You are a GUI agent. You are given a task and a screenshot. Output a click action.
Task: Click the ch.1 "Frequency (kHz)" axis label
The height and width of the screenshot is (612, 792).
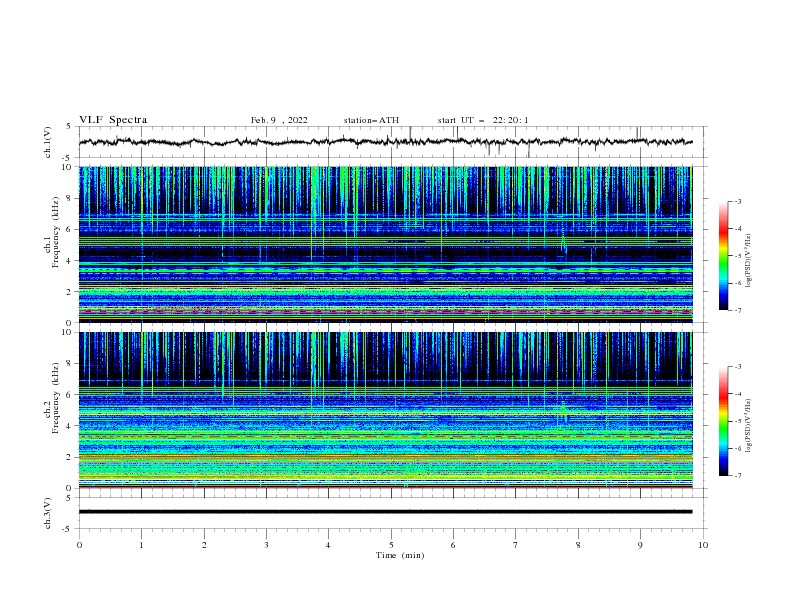click(x=56, y=233)
